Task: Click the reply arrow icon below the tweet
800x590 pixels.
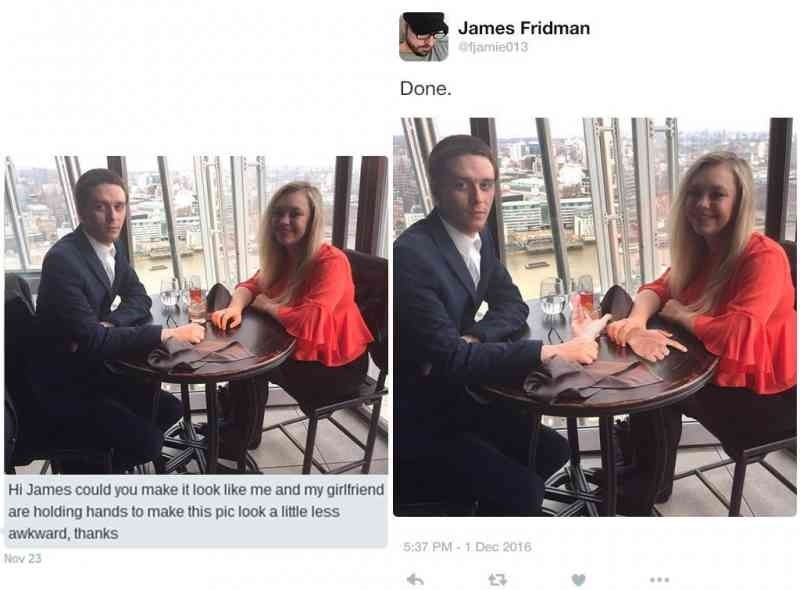Action: (415, 579)
